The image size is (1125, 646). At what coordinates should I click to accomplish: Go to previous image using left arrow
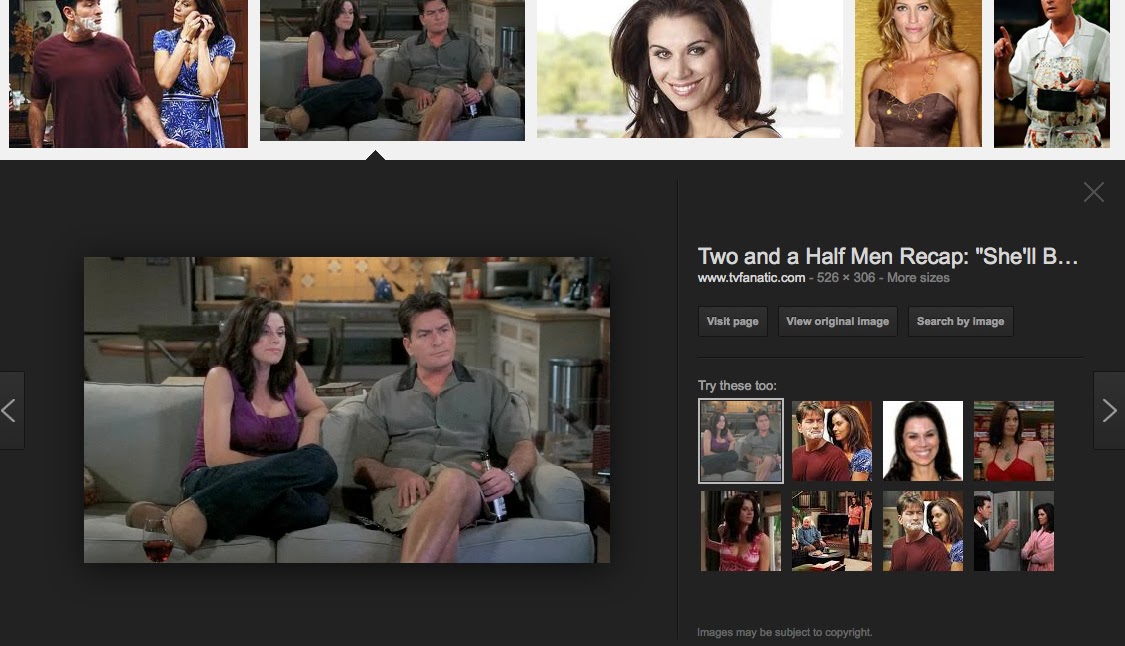point(11,411)
